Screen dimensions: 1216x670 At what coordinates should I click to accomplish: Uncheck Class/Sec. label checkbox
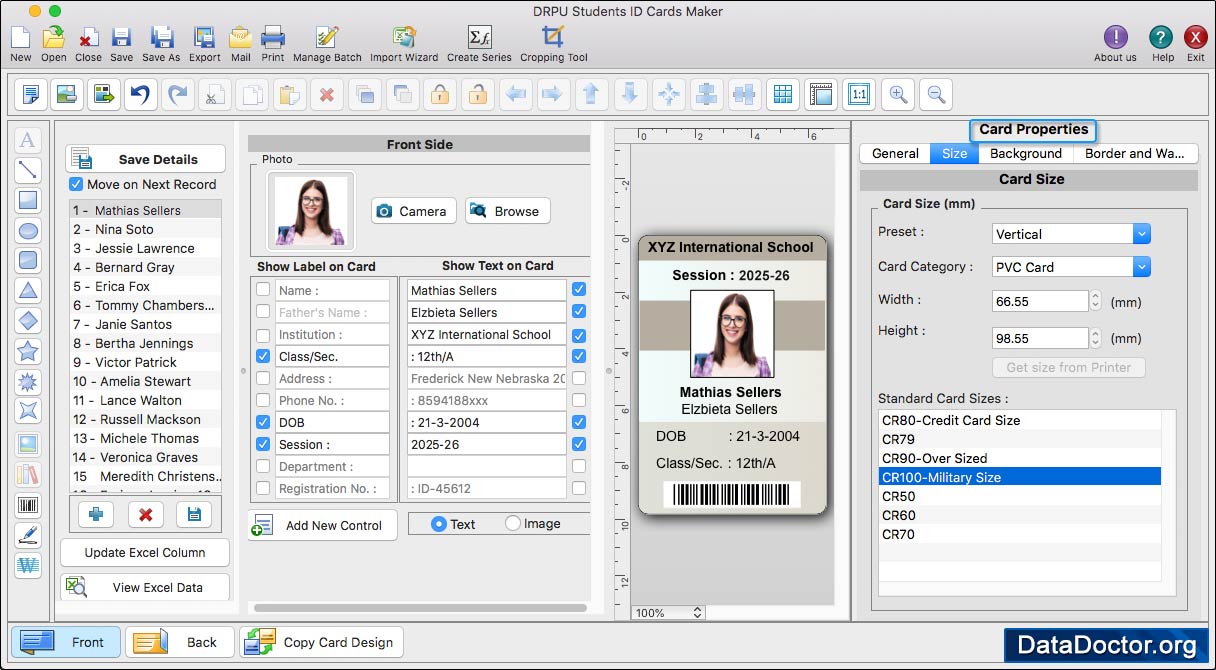[x=263, y=356]
